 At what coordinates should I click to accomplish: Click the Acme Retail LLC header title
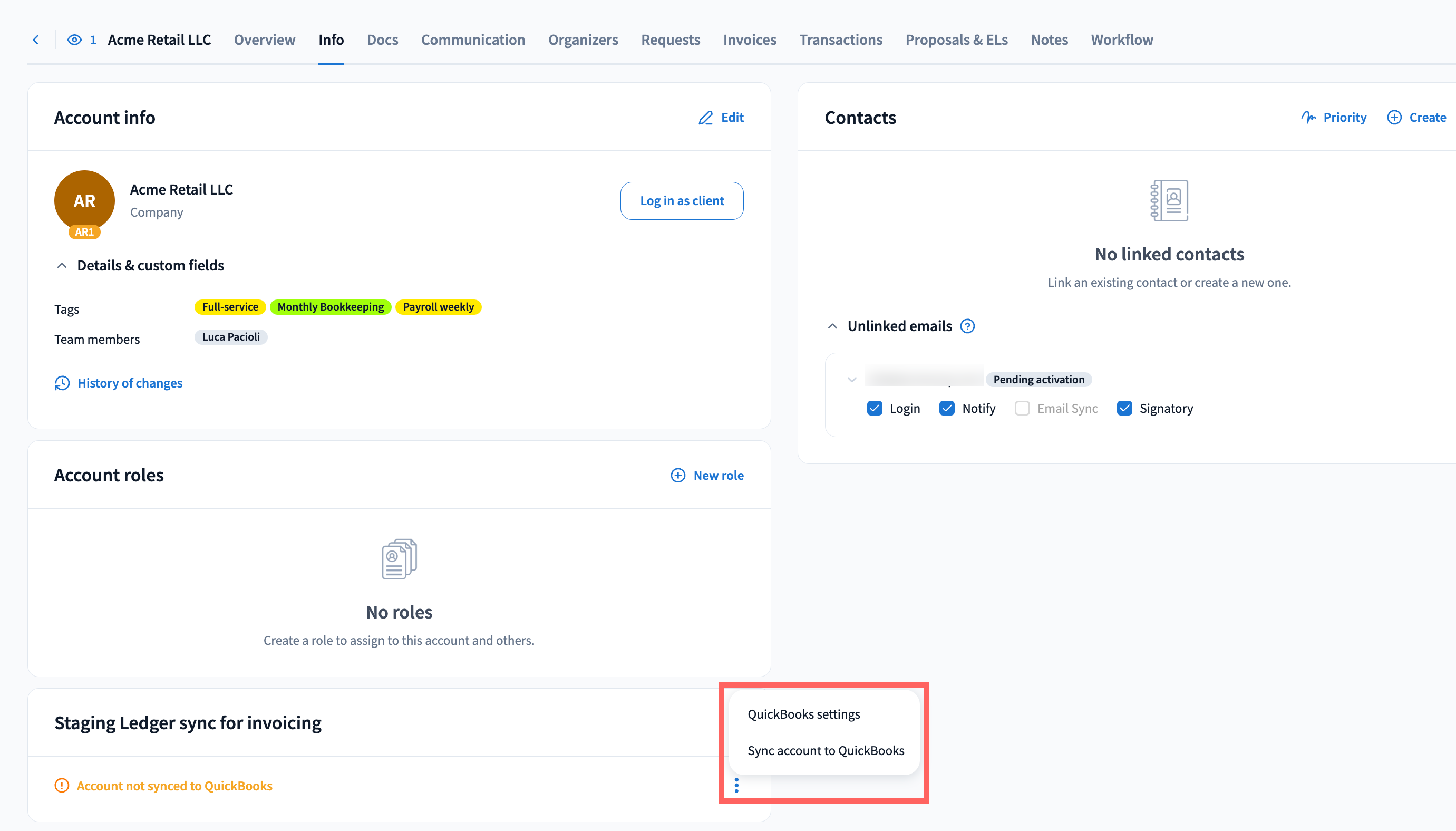tap(159, 40)
